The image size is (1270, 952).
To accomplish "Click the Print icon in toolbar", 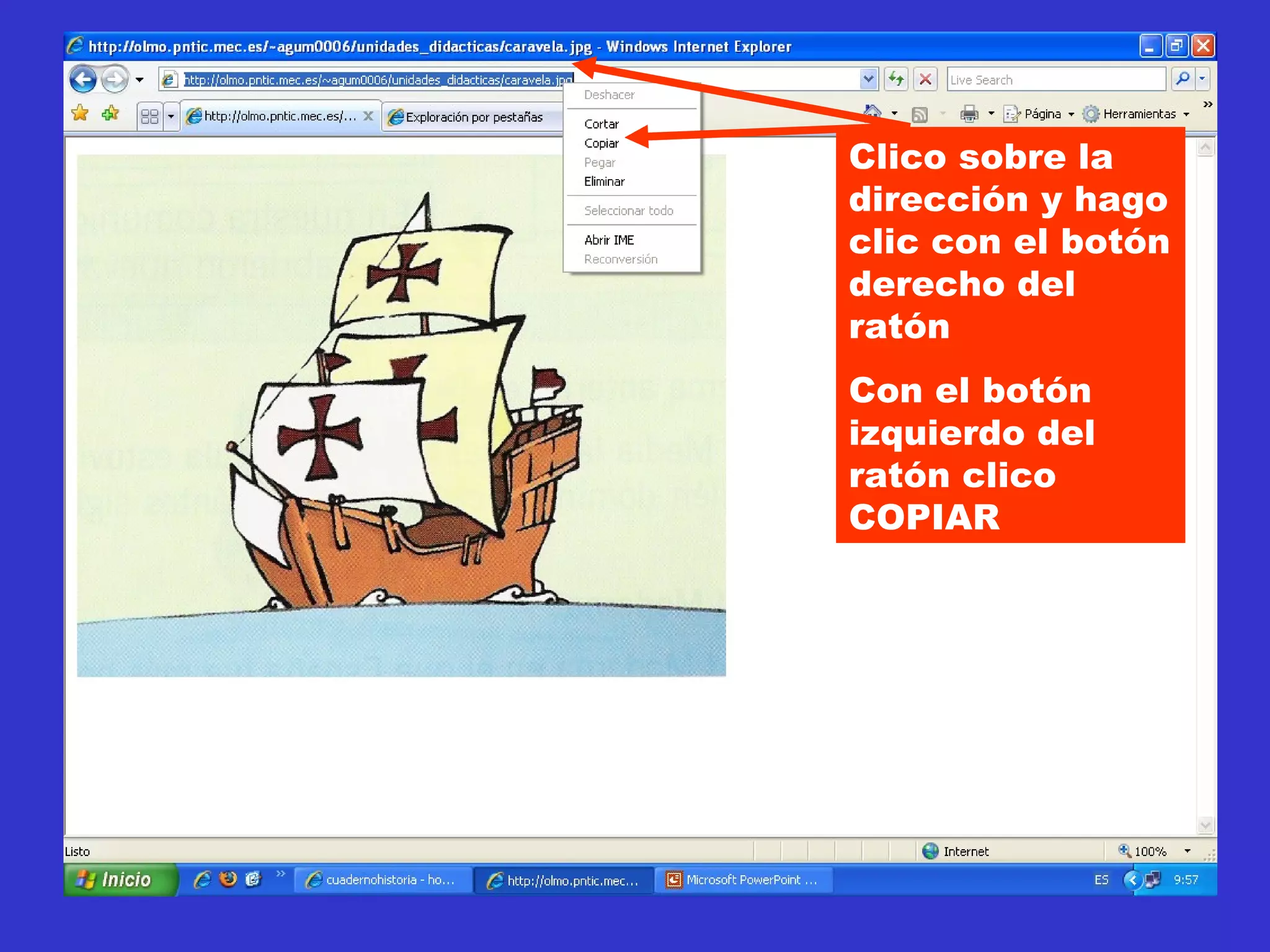I will coord(969,114).
